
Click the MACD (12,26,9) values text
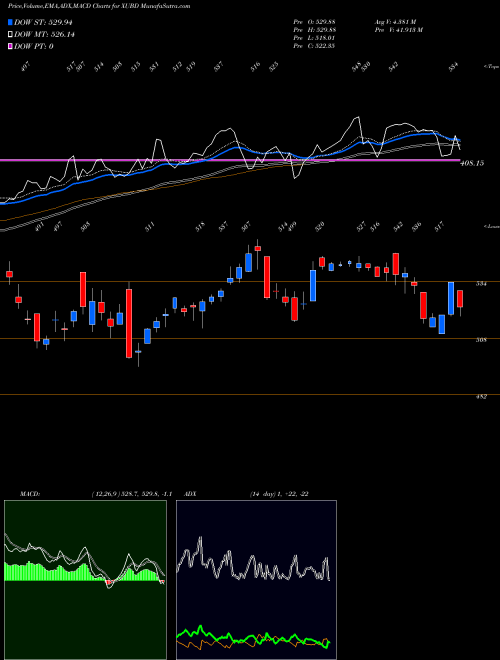pyautogui.click(x=131, y=494)
